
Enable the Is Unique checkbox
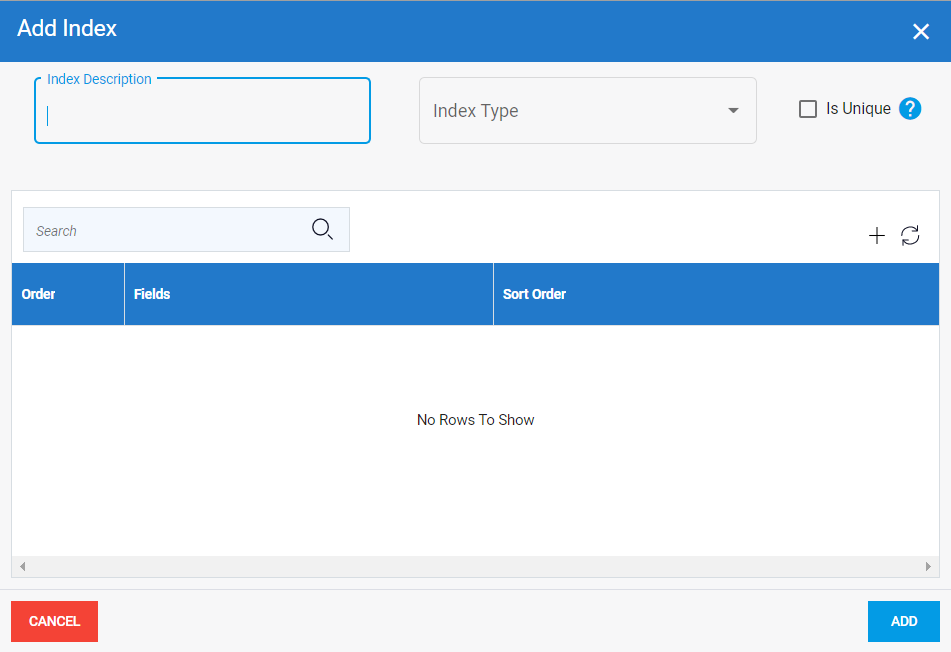(x=808, y=109)
